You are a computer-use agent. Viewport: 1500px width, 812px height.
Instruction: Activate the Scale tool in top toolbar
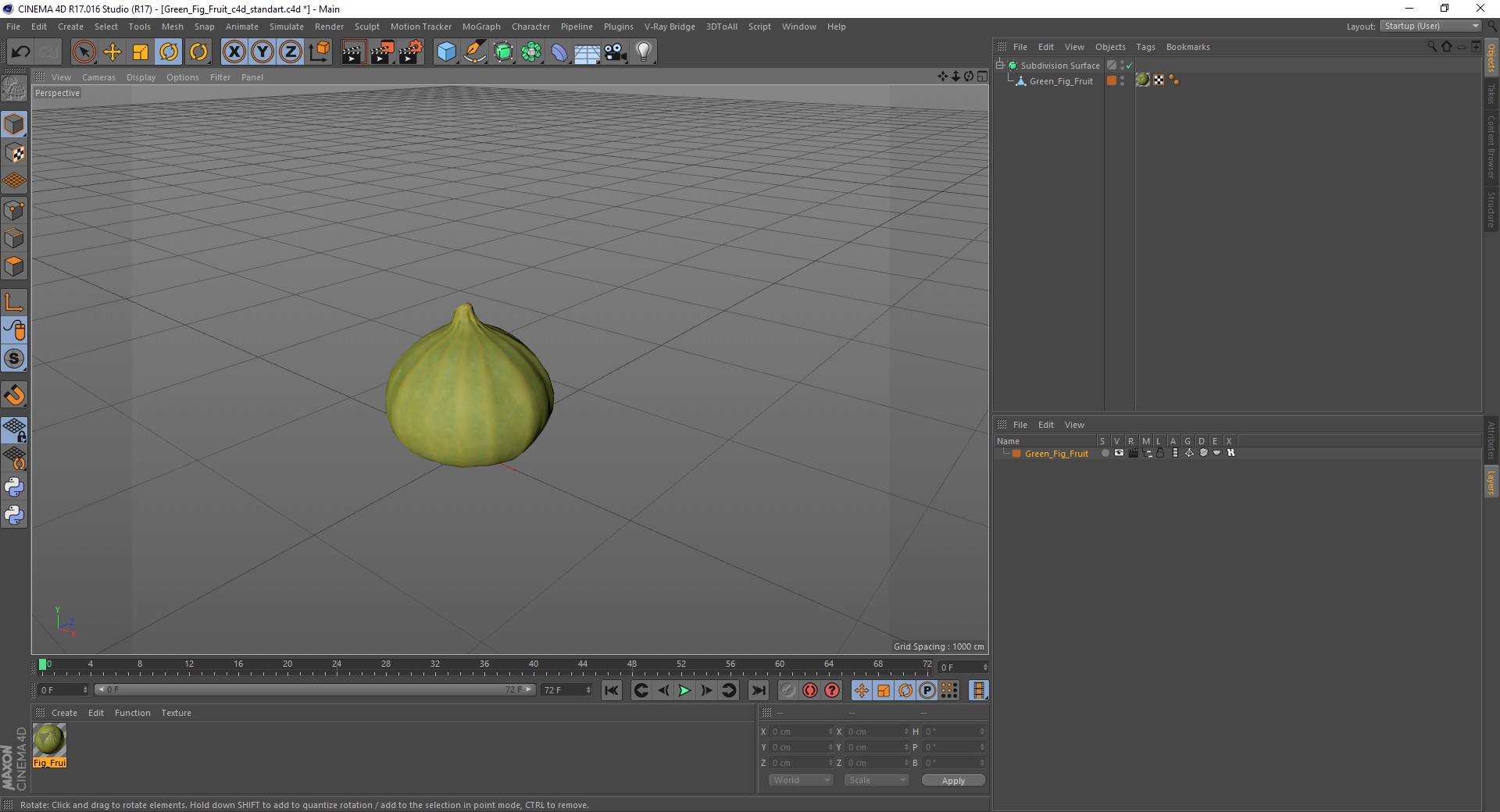[141, 52]
